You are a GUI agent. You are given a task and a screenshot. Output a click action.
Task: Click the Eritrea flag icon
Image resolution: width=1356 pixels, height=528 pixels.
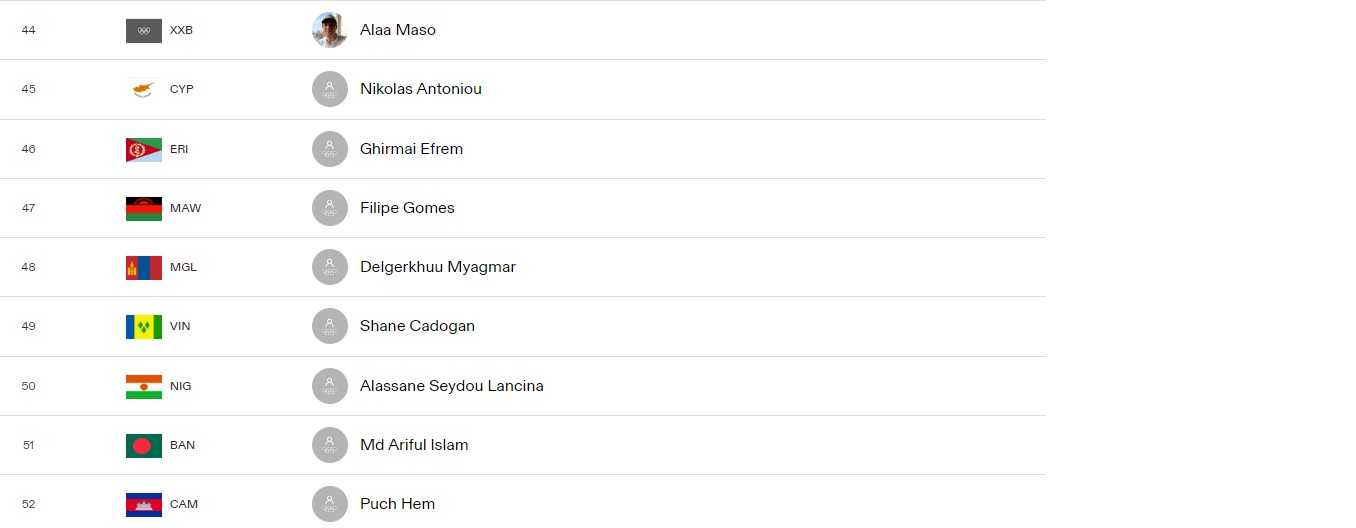(x=144, y=149)
